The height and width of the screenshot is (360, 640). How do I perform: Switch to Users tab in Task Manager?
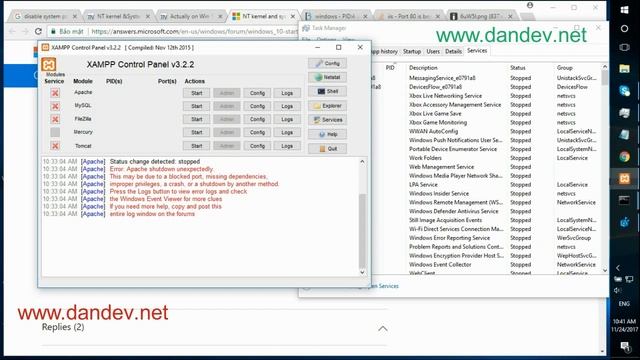pyautogui.click(x=433, y=51)
